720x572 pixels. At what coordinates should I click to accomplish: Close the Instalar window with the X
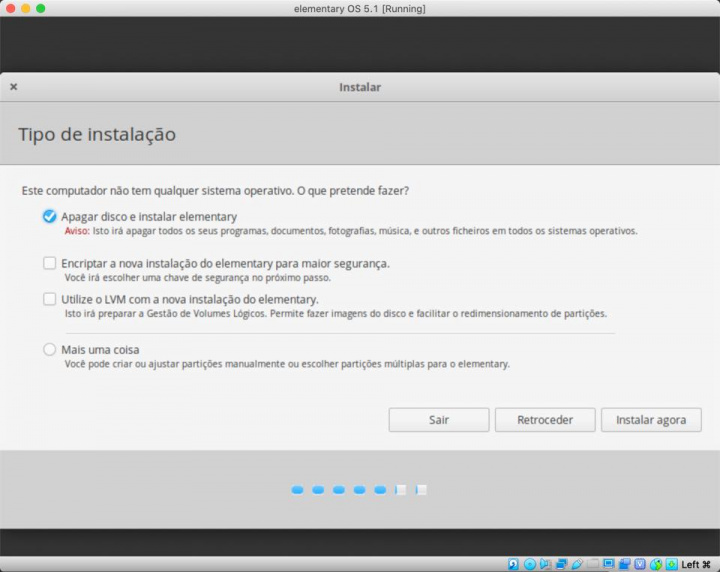pyautogui.click(x=14, y=87)
